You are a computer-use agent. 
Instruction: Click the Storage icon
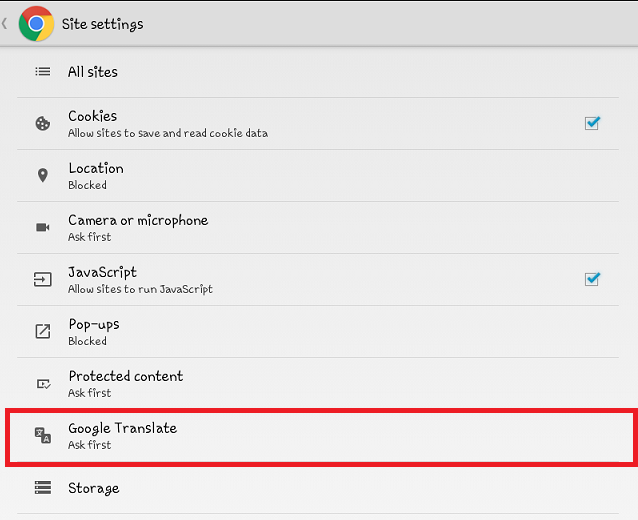[43, 487]
